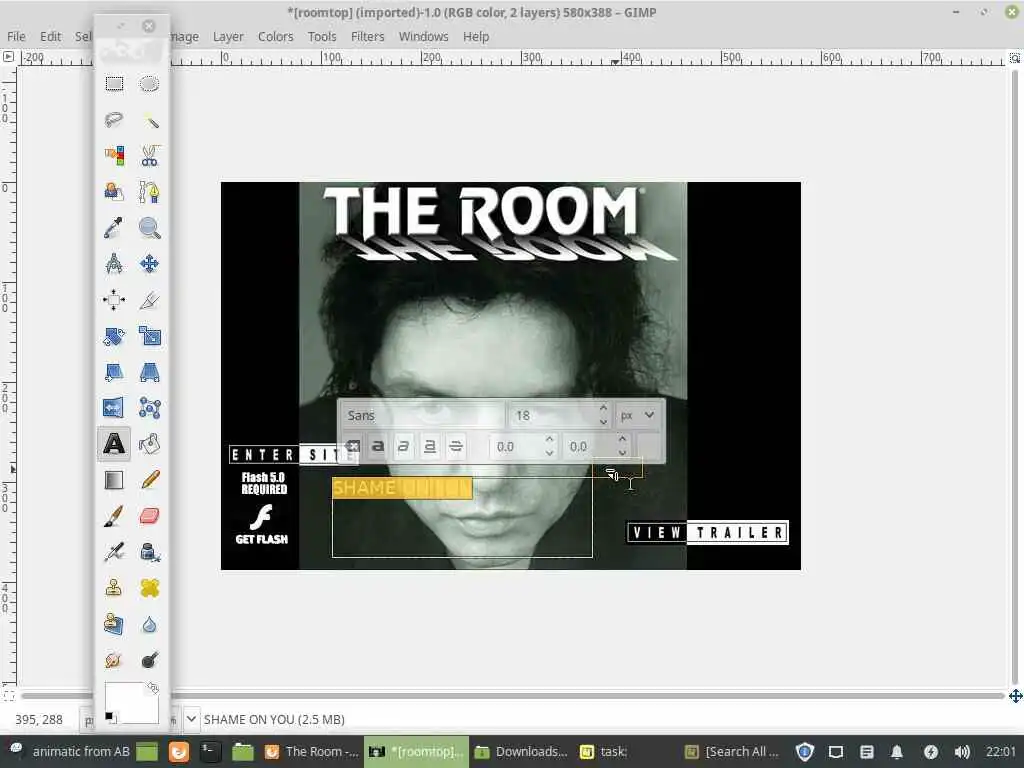Choose the Alignment tool

(114, 300)
